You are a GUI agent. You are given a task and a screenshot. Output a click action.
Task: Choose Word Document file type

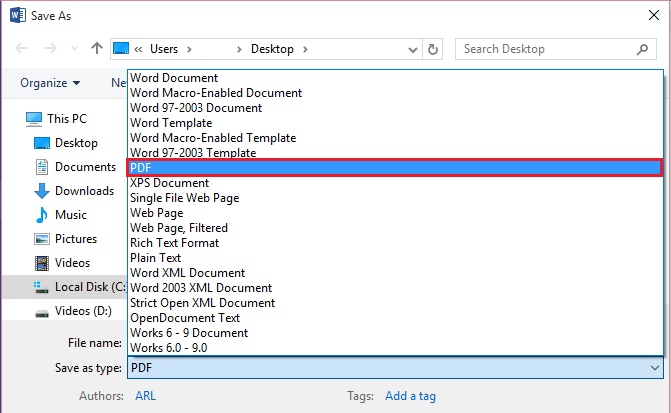395,78
